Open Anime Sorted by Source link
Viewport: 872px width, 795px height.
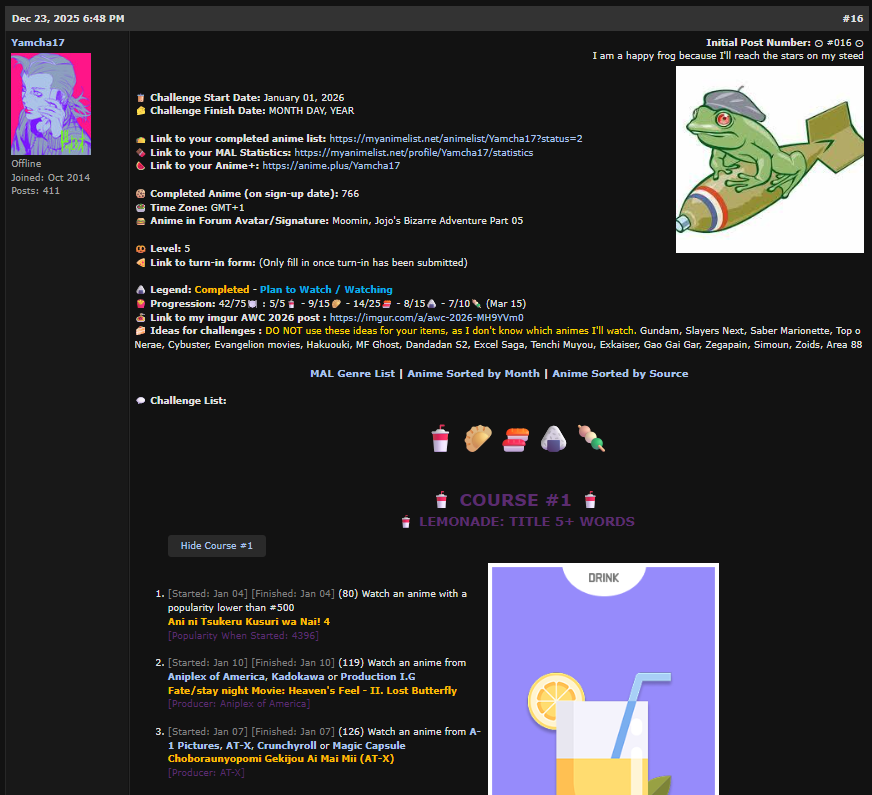pos(620,374)
